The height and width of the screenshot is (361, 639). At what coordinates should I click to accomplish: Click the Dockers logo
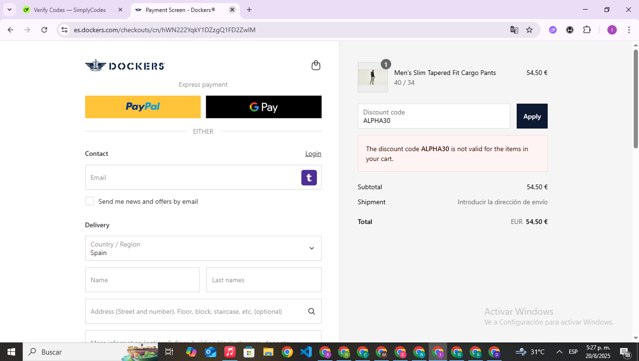[125, 66]
